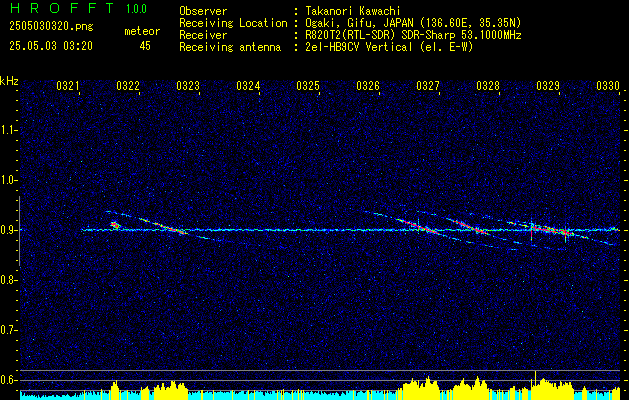Click the 1.0 kHz axis label
This screenshot has width=629, height=400.
8,180
